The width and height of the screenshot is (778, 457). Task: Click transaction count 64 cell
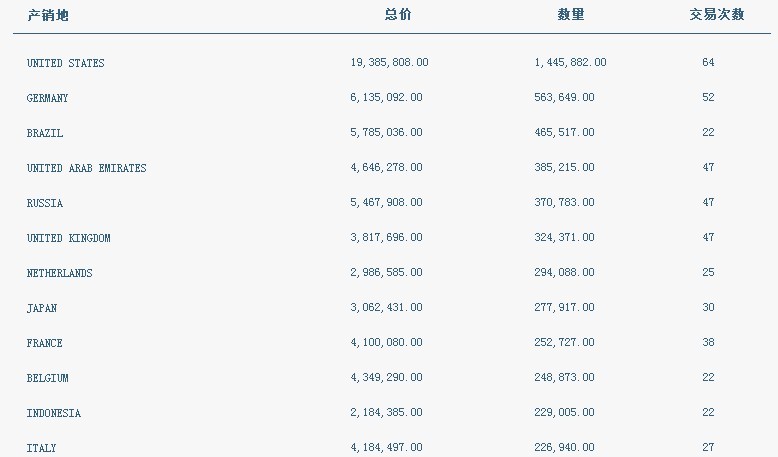[708, 63]
